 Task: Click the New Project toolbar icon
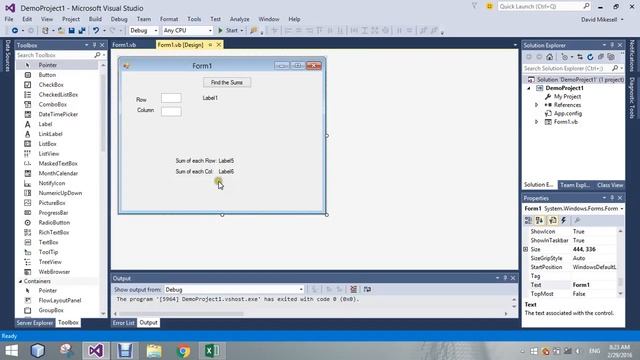[45, 31]
